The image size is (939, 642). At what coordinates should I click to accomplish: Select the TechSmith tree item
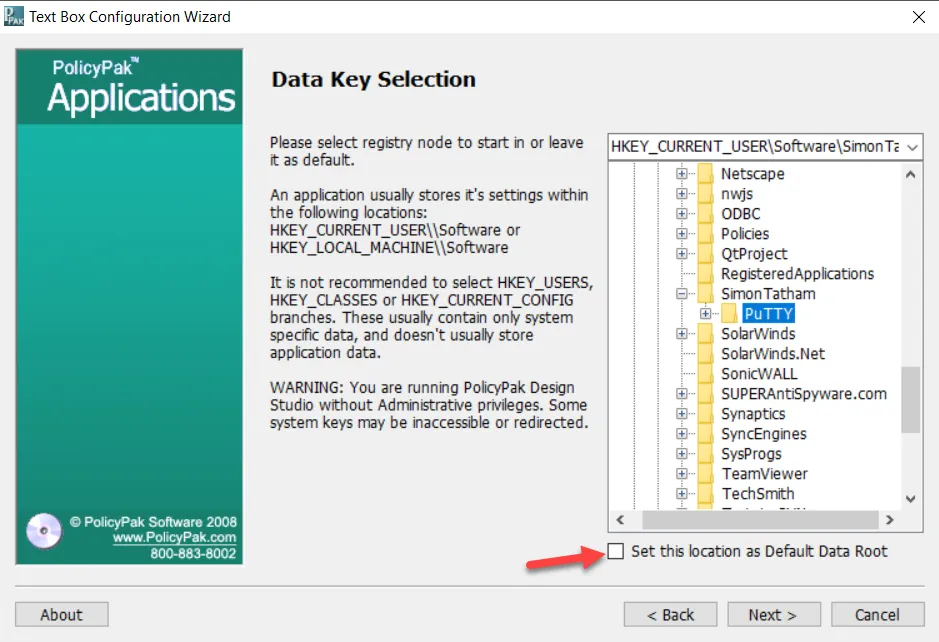[758, 493]
